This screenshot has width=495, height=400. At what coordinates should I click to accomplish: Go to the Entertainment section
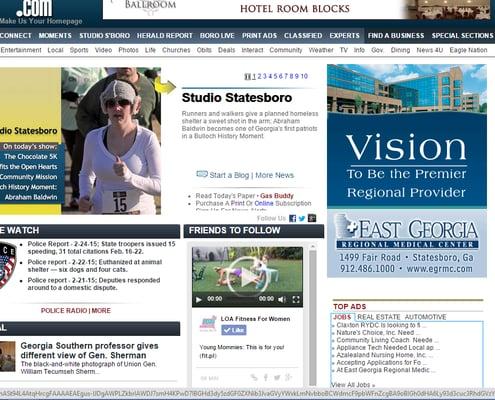tap(21, 50)
